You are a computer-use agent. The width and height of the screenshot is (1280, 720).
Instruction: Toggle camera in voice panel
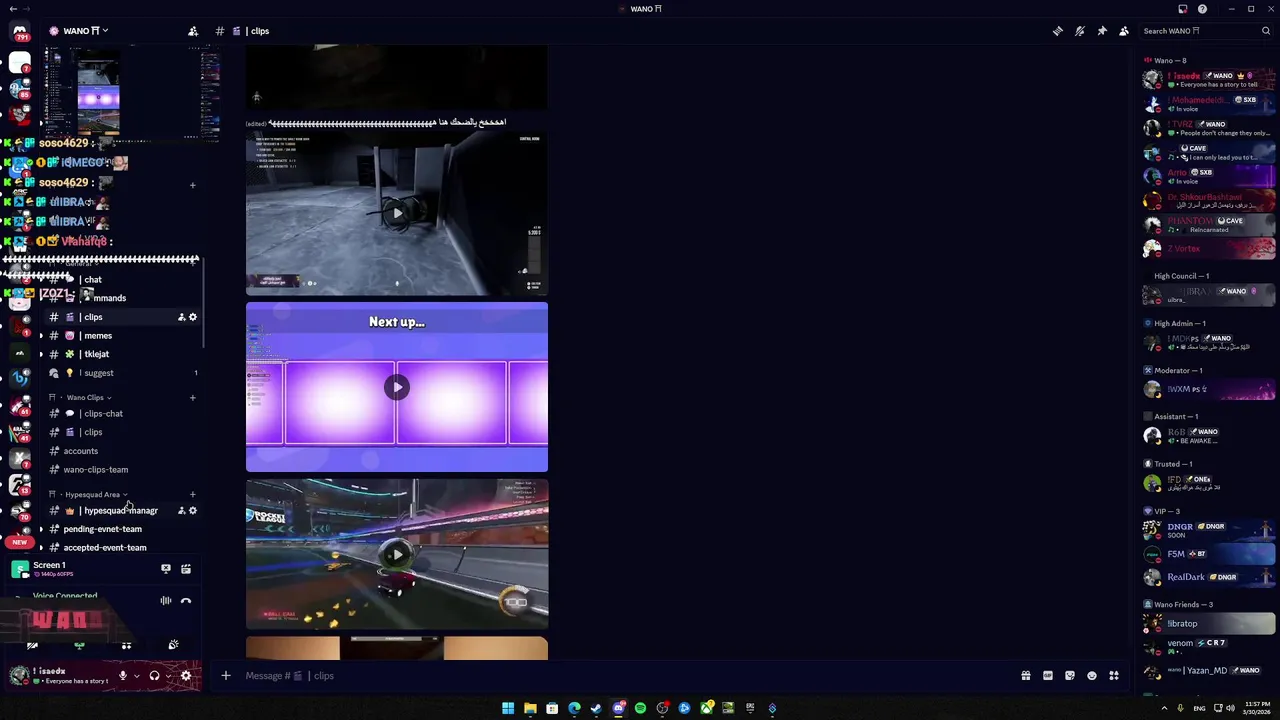32,645
